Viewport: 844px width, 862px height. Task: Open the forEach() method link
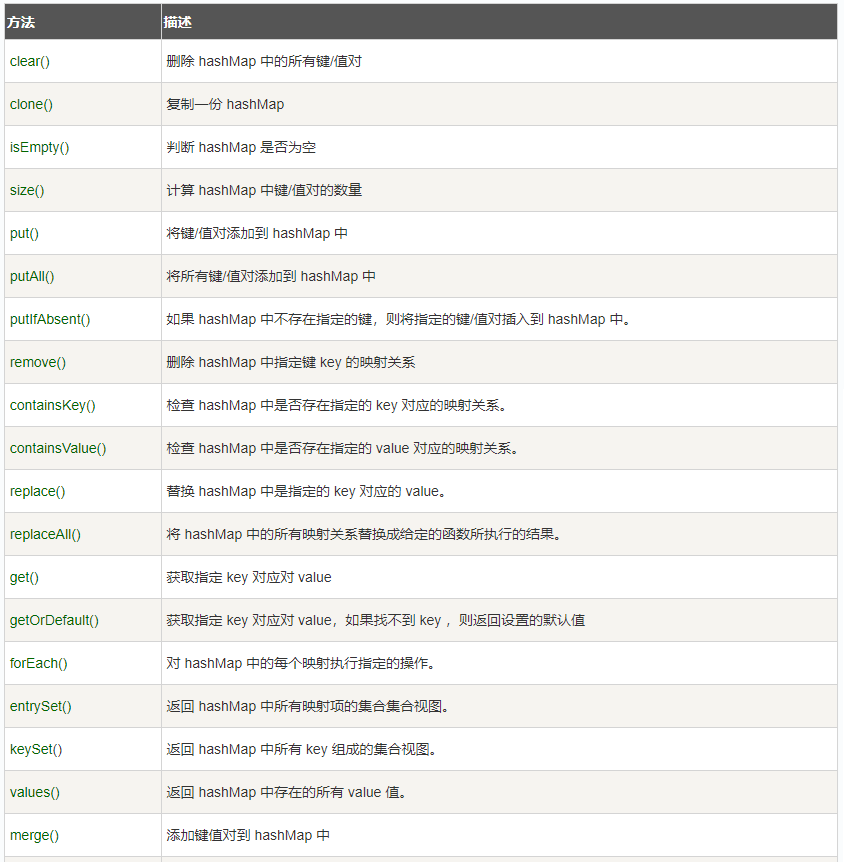click(x=38, y=663)
